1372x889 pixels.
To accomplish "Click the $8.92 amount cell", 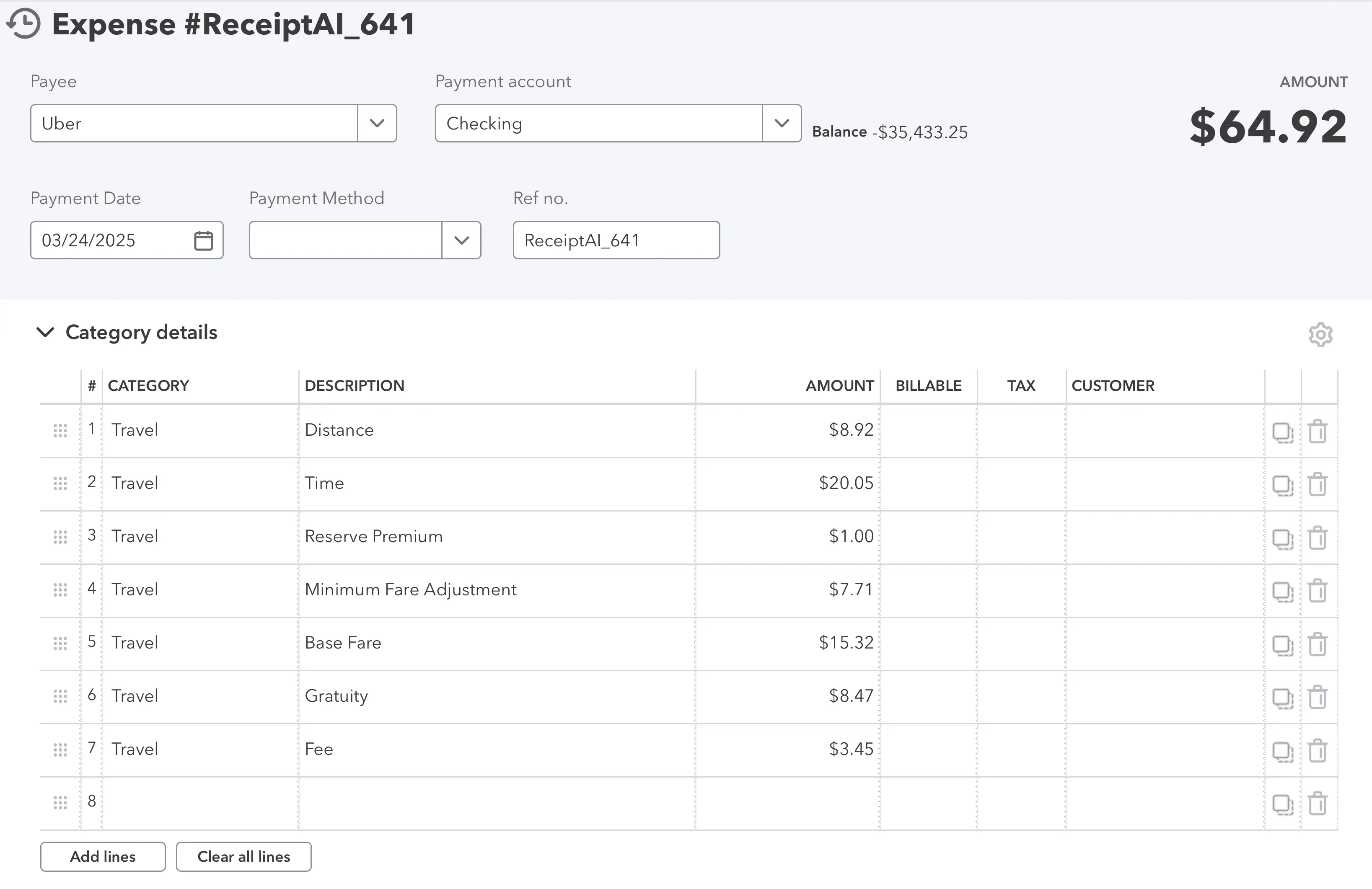I will click(x=787, y=430).
